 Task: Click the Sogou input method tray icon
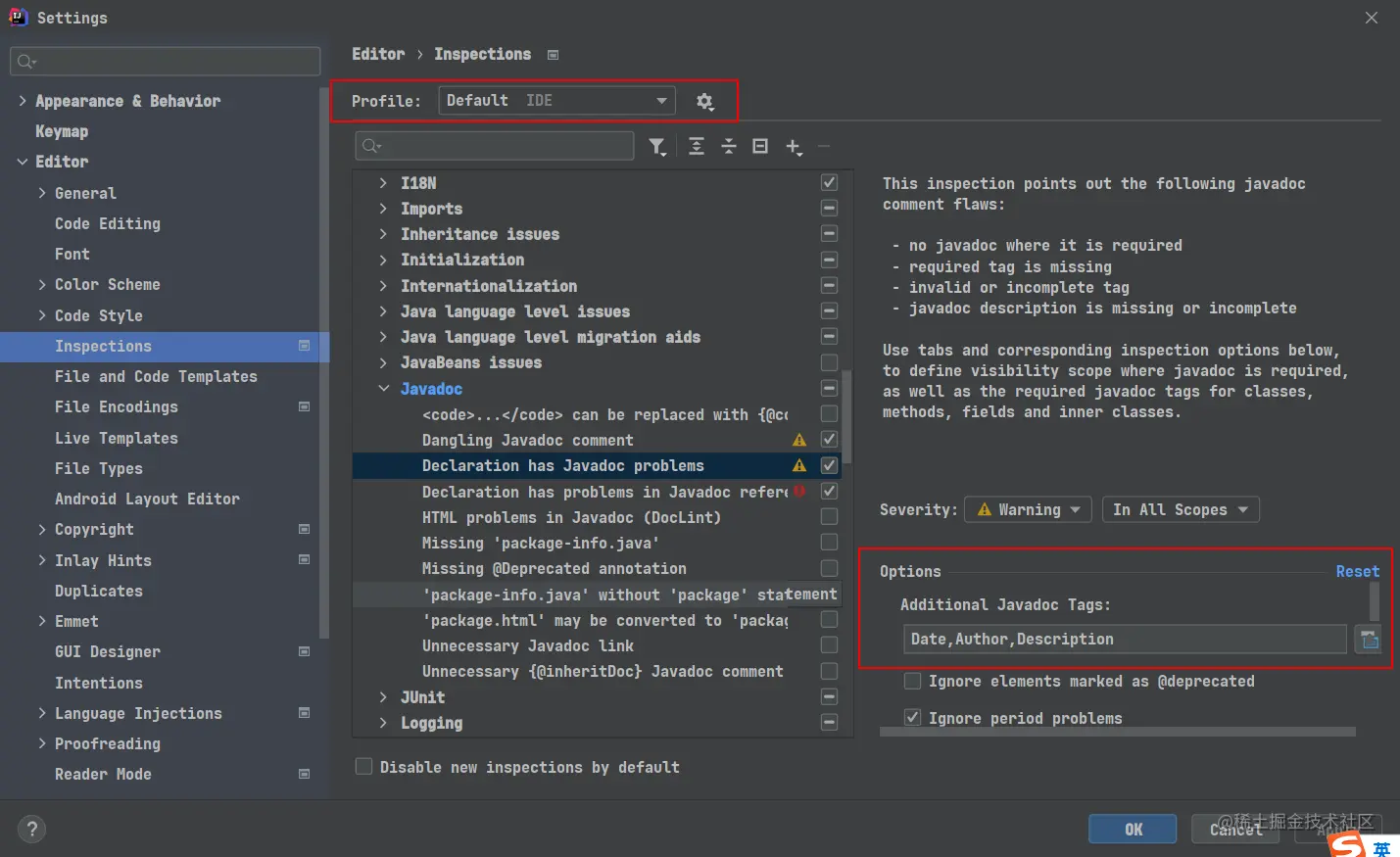click(x=1347, y=844)
